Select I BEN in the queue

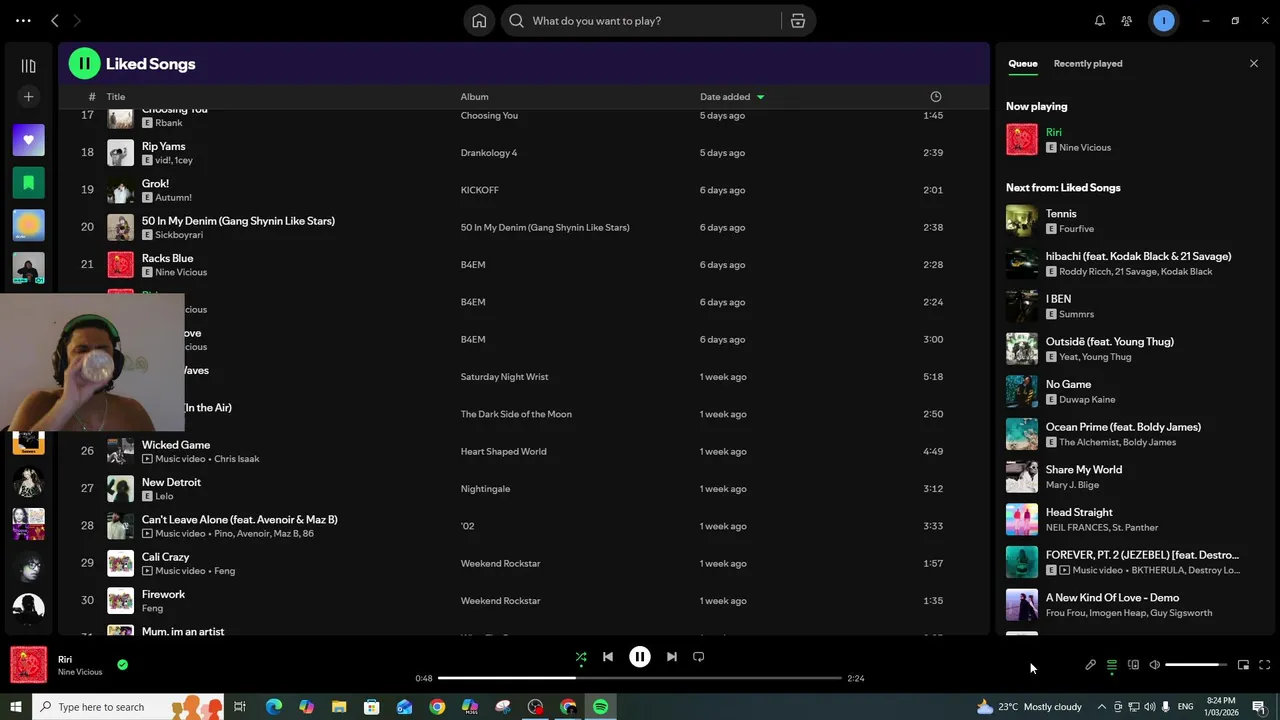pyautogui.click(x=1136, y=306)
